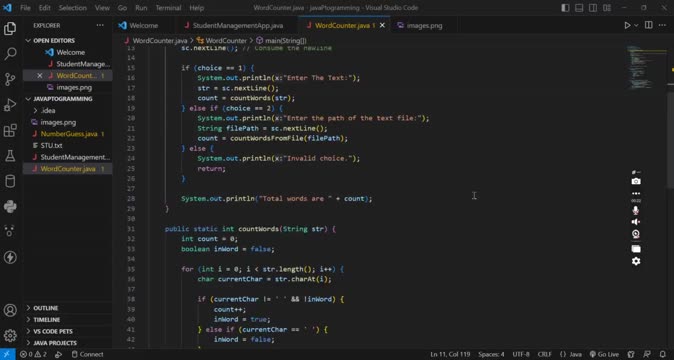
Task: Change Spaces: 4 indentation setting
Action: 491,354
